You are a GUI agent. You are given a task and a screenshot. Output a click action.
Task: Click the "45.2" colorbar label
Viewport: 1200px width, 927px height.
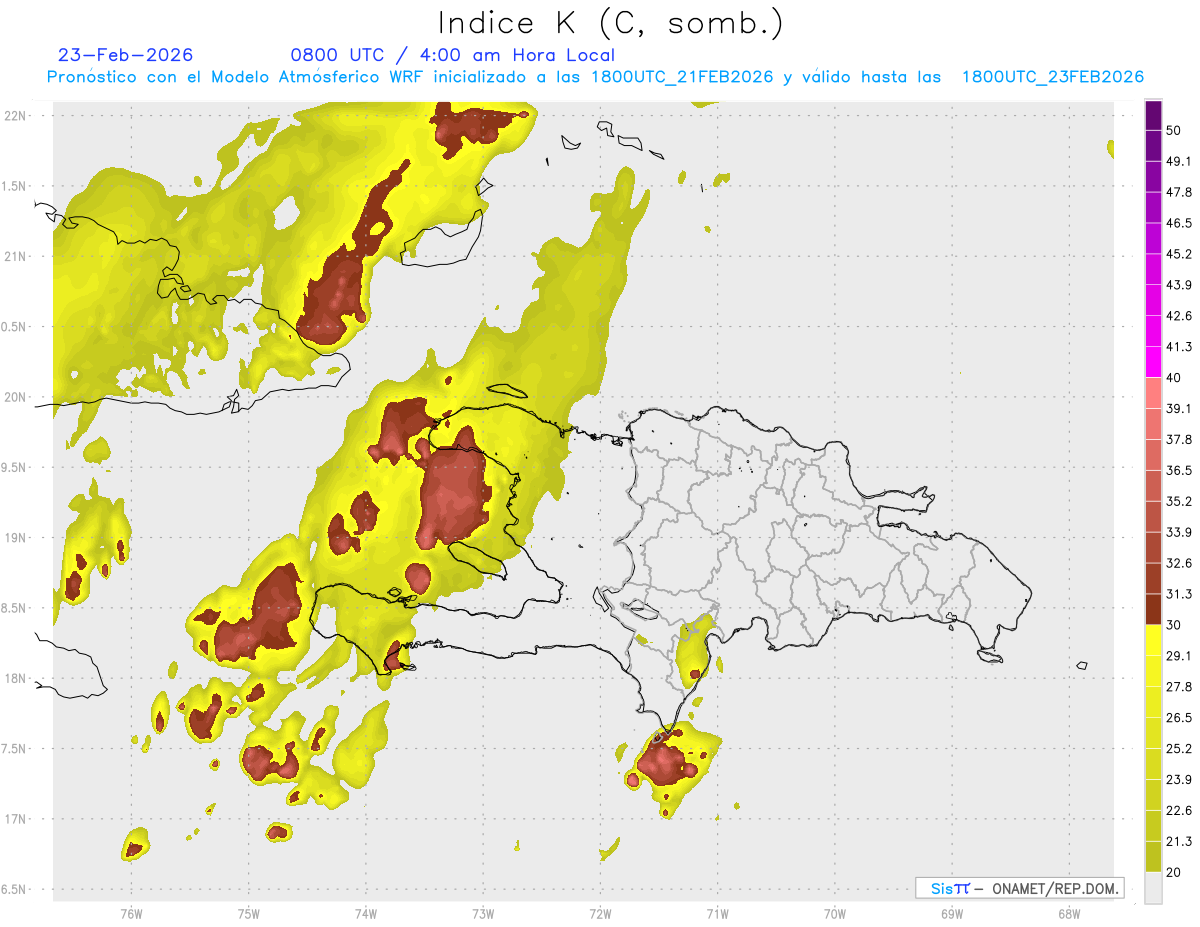pyautogui.click(x=1179, y=254)
